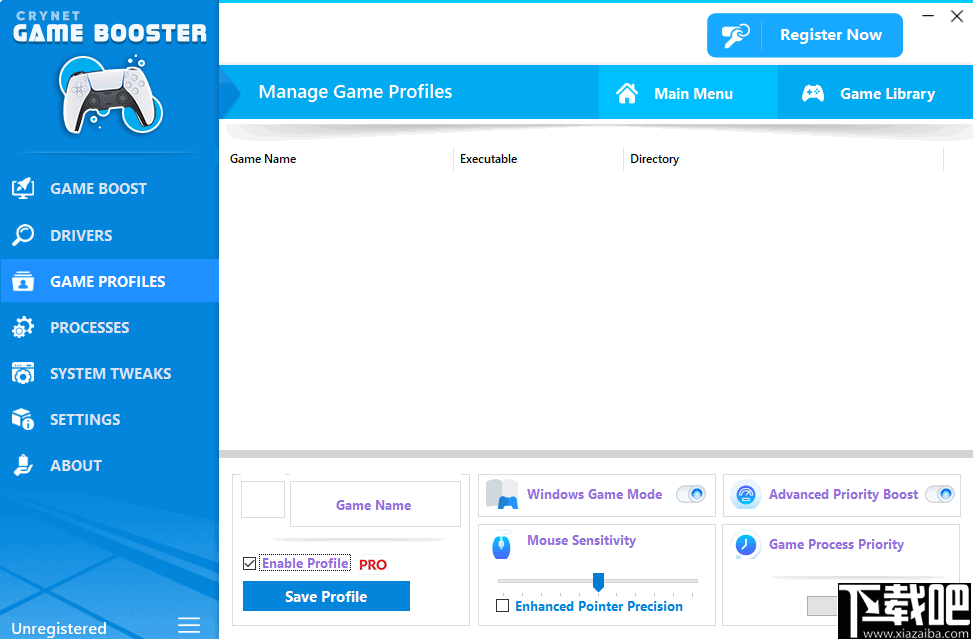The width and height of the screenshot is (973, 639).
Task: Click the Processes gear icon
Action: 23,328
